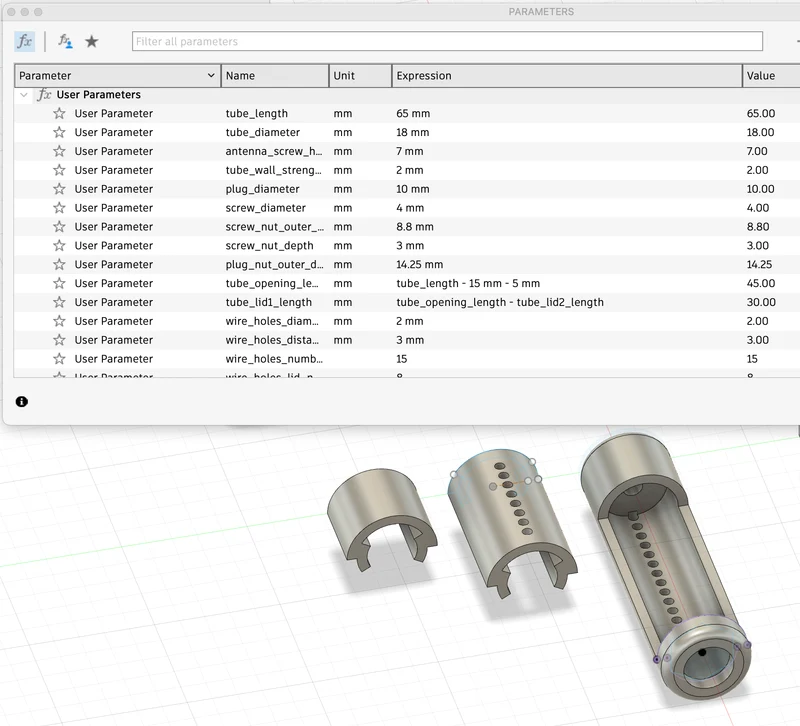Select the screw_diameter name cell
This screenshot has width=800, height=726.
click(265, 208)
